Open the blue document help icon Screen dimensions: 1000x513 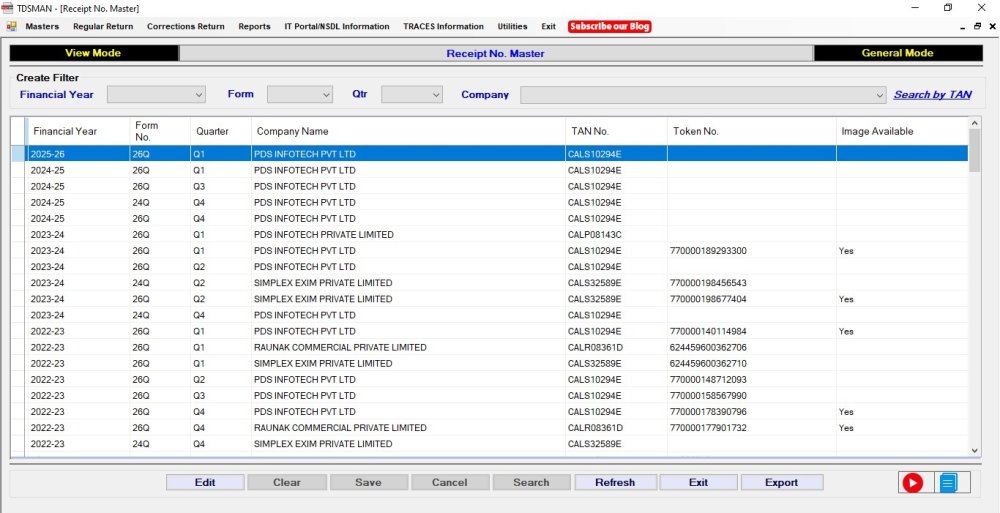(948, 483)
